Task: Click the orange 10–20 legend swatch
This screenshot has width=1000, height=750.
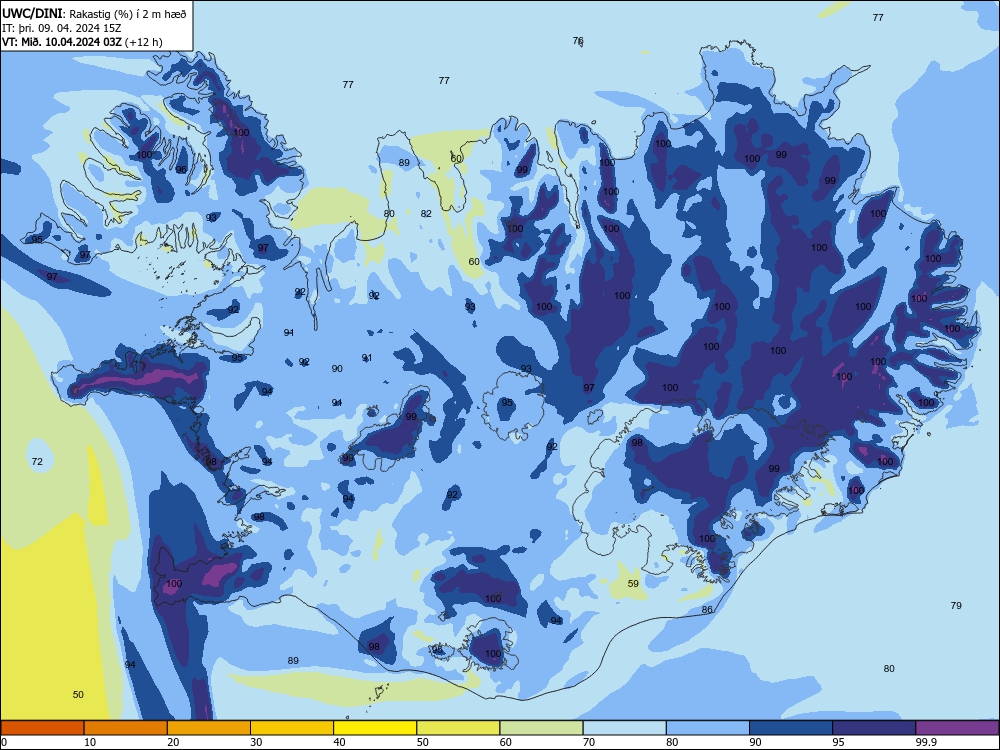Action: click(x=126, y=728)
